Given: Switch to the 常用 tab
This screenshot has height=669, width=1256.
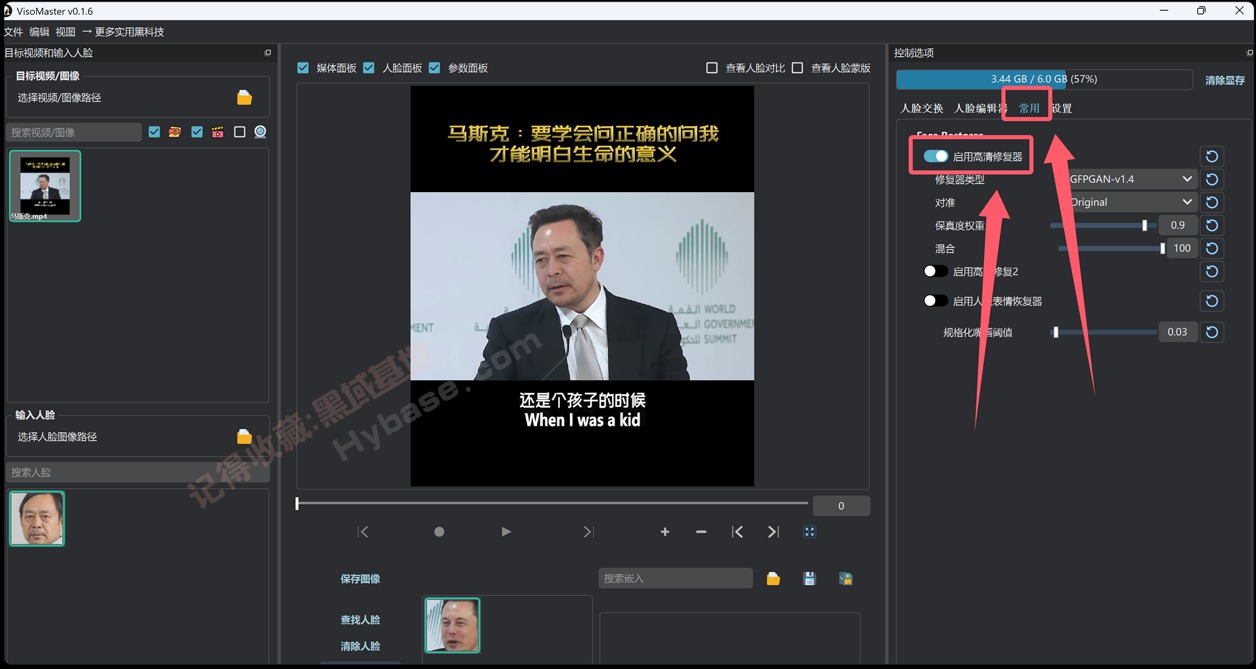Looking at the screenshot, I should (x=1029, y=108).
